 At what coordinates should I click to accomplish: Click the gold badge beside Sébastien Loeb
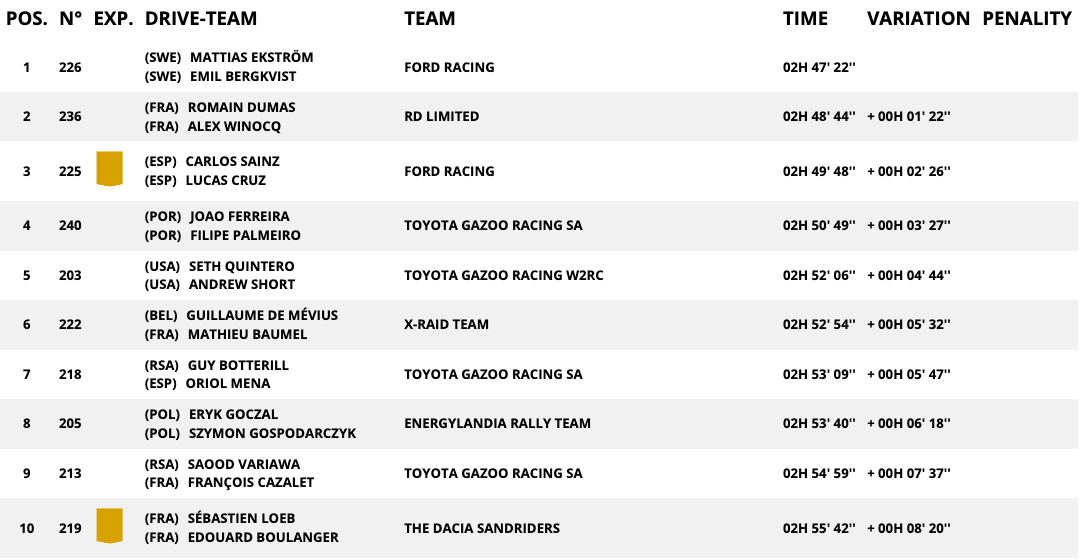(x=109, y=526)
